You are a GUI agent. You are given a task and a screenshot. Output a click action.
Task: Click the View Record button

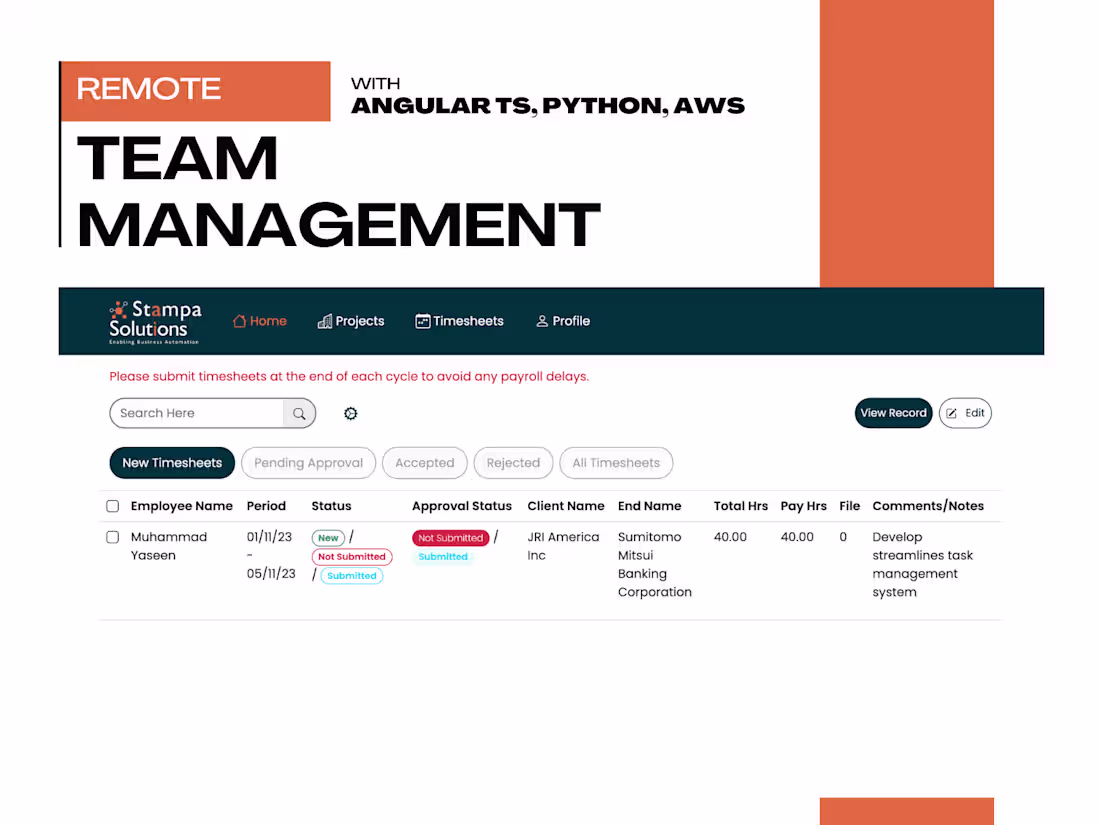pos(893,413)
